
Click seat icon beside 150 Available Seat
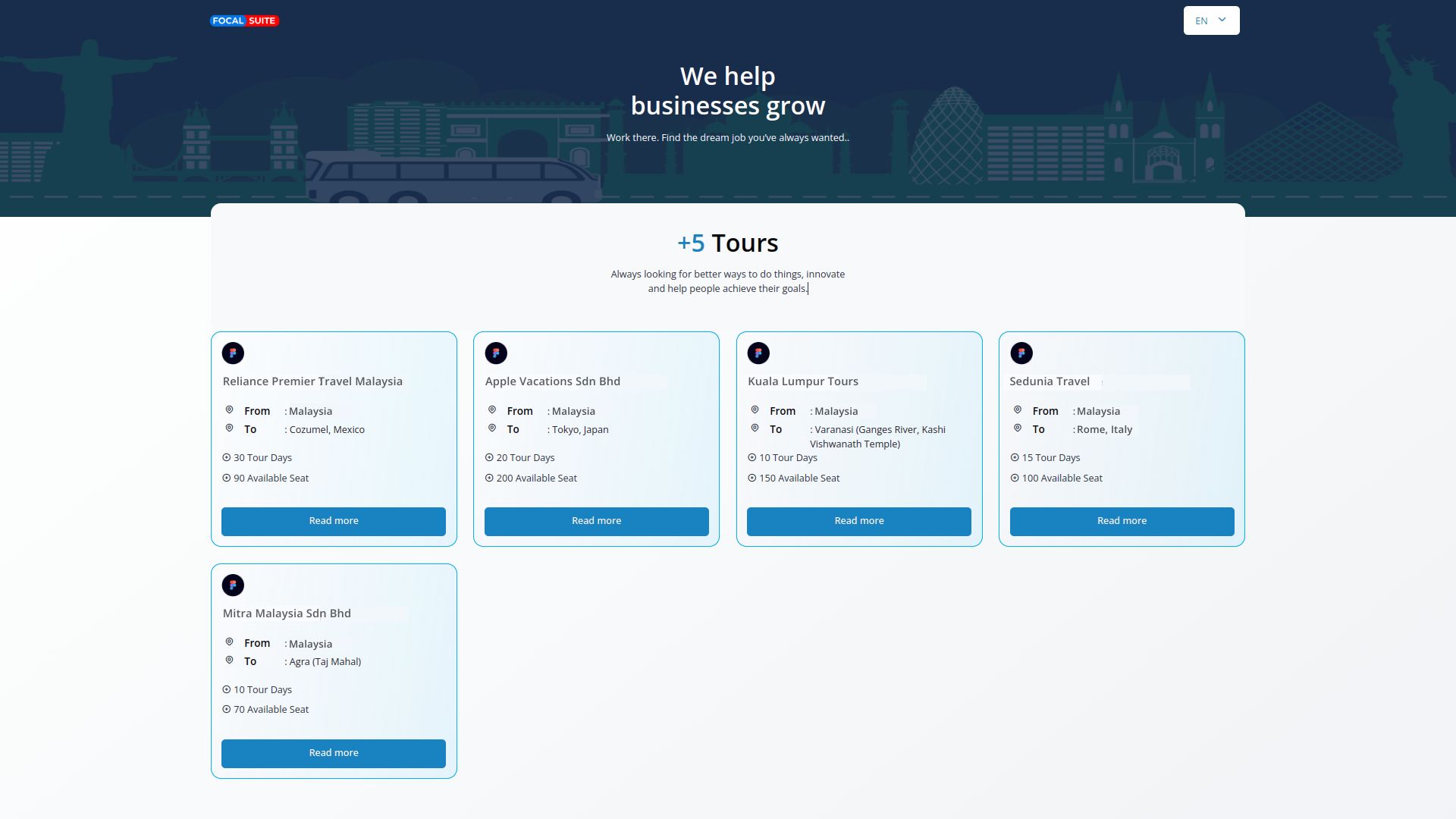752,478
